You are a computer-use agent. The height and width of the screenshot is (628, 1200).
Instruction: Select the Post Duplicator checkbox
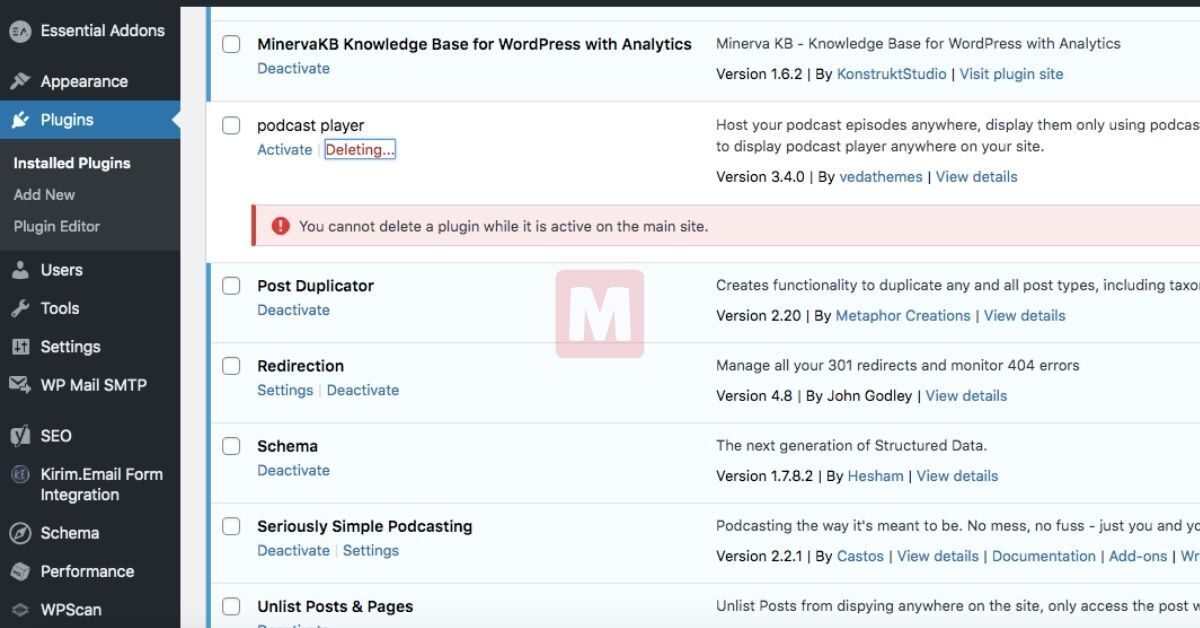click(231, 286)
